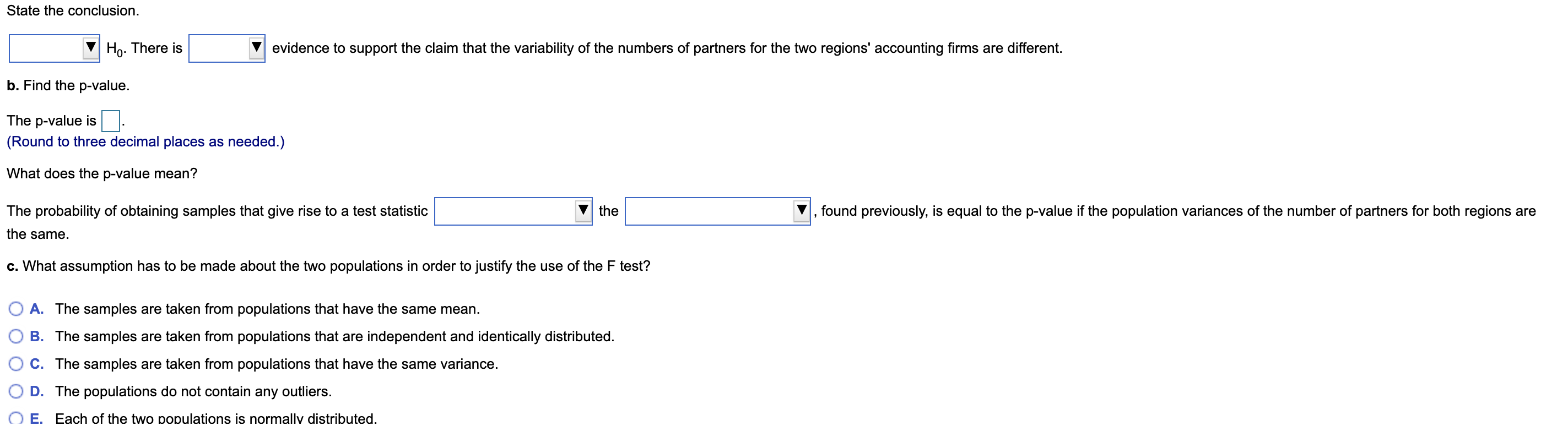Screen dimensions: 1568x437
Task: Open the evidence dropdown in the conclusion sentence
Action: pyautogui.click(x=226, y=48)
